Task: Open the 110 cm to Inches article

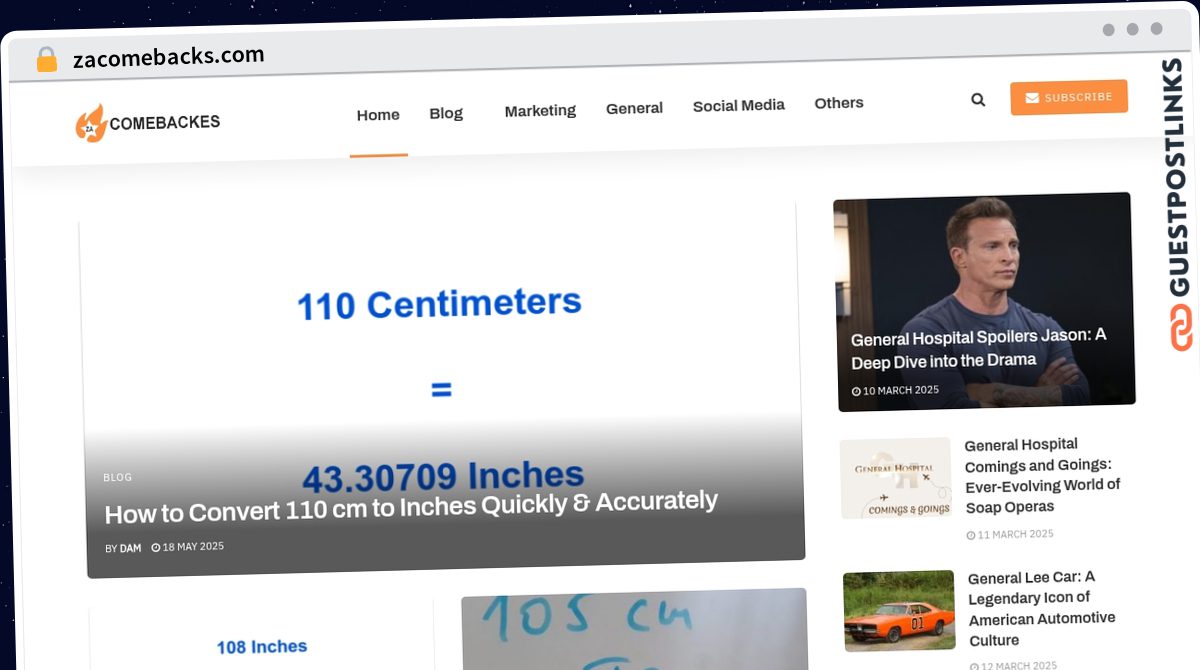Action: coord(411,507)
